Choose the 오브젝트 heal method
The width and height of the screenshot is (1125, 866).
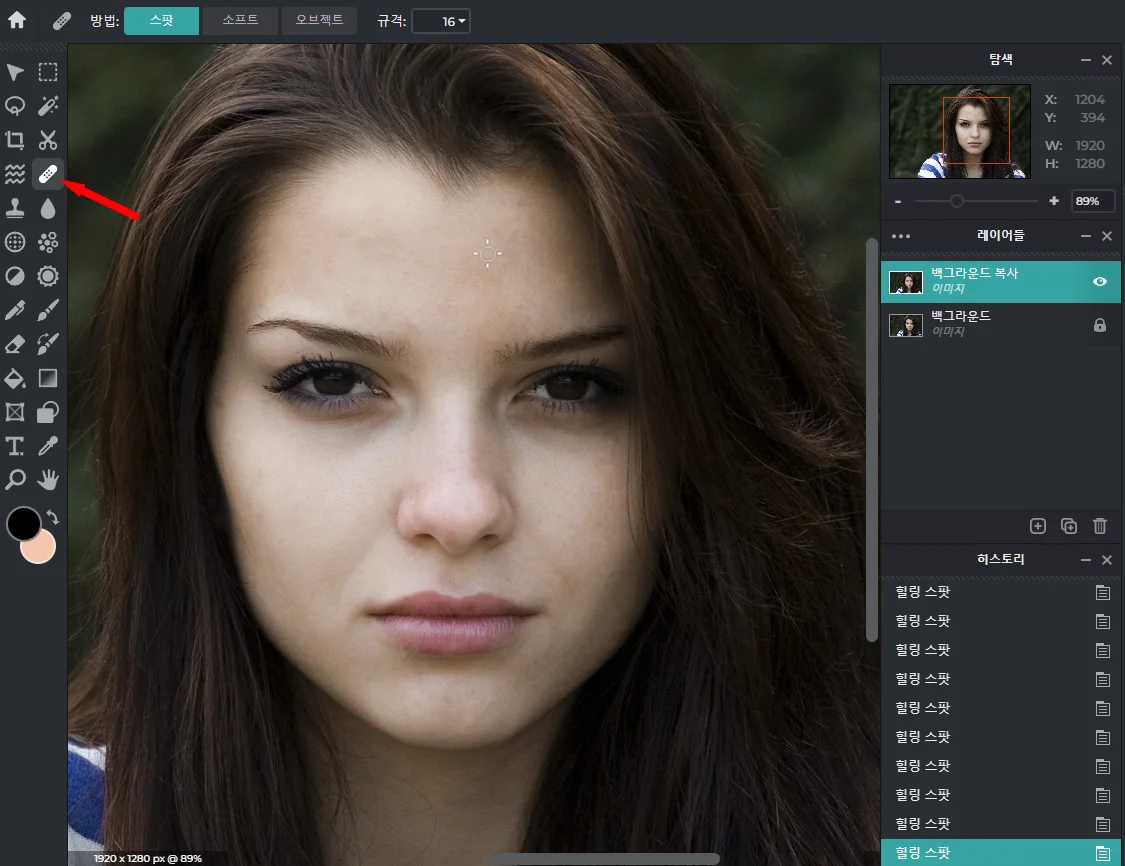[x=319, y=21]
